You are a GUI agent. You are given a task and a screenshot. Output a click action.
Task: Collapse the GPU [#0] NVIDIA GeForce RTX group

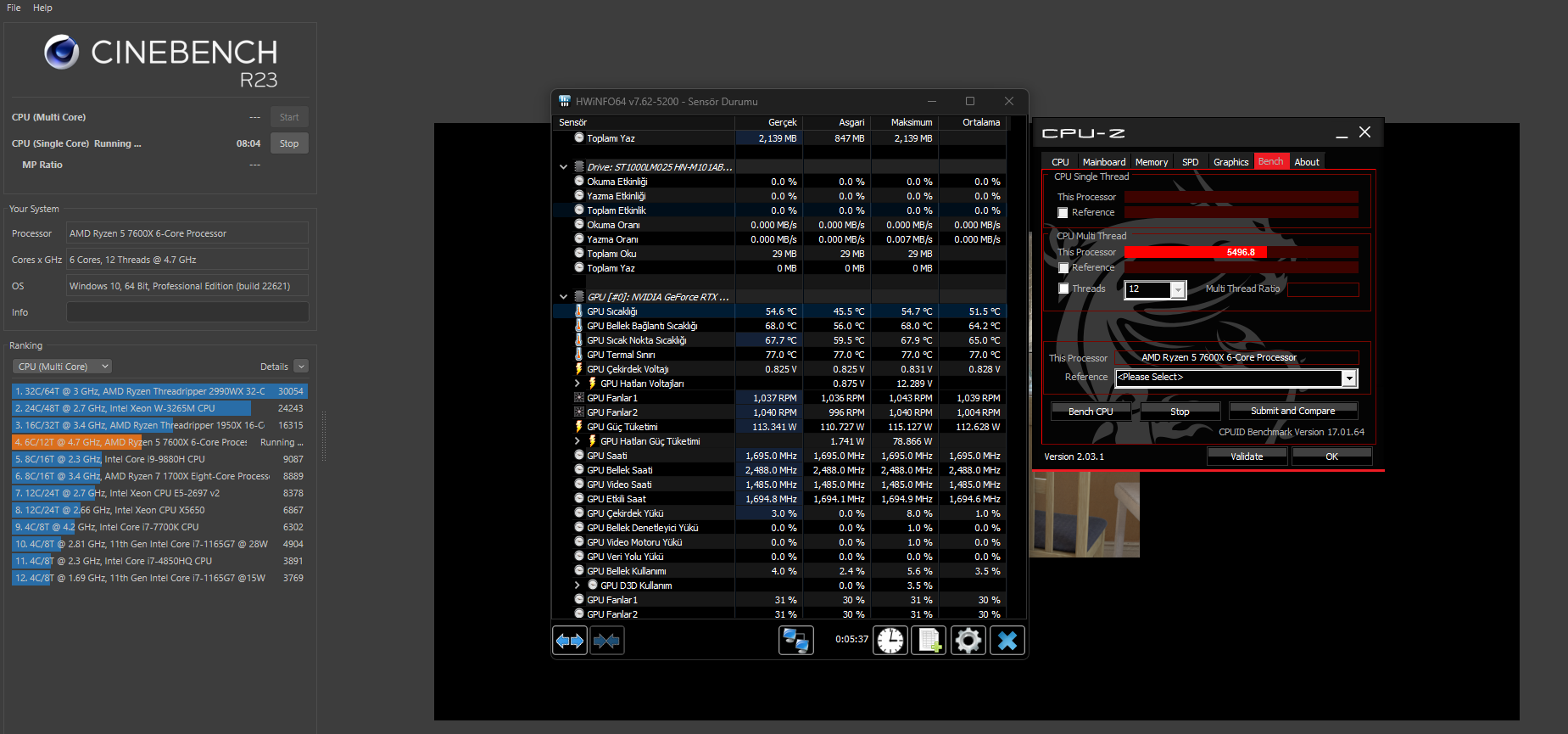tap(563, 297)
